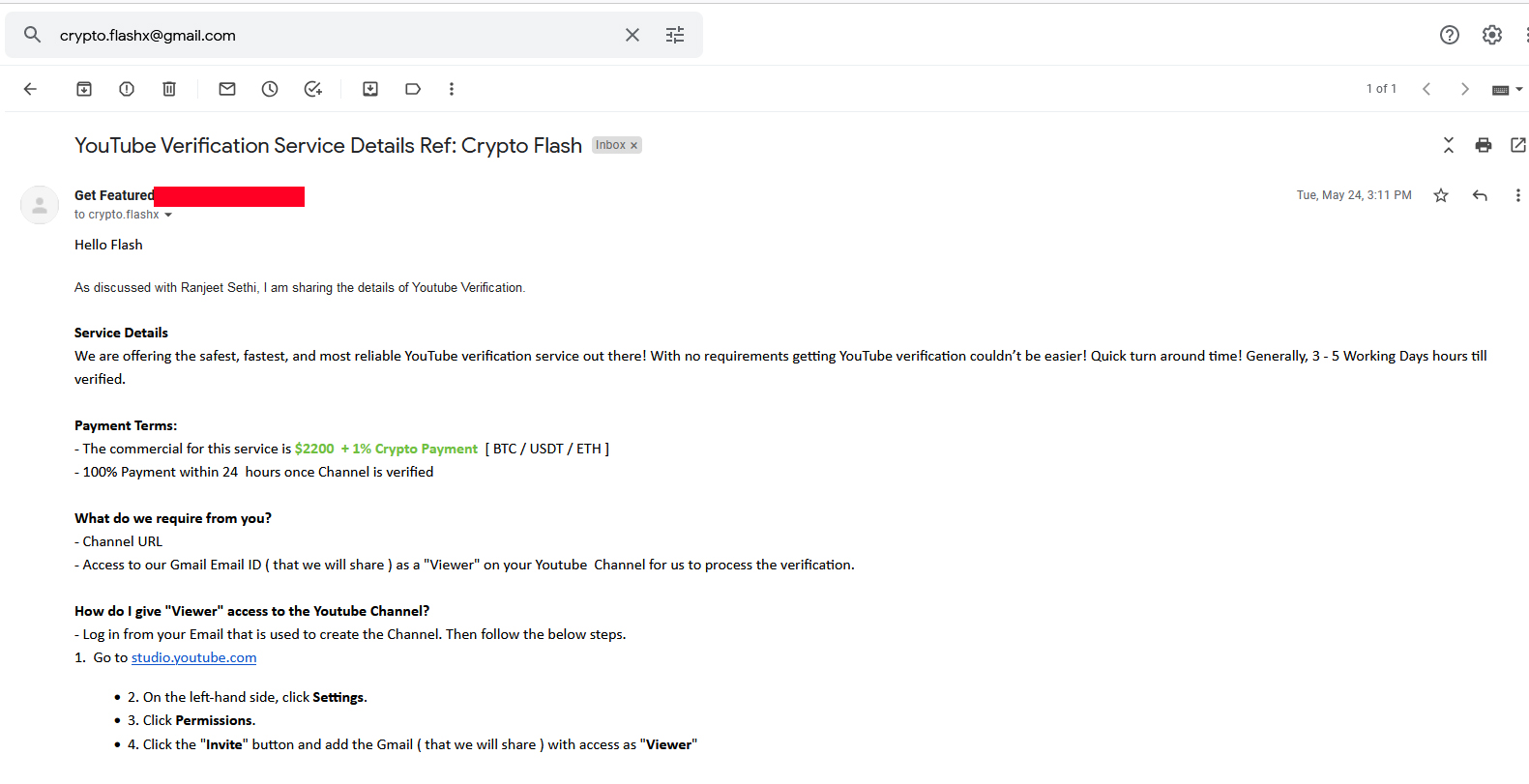
Task: Clear the search query with X
Action: pos(632,35)
